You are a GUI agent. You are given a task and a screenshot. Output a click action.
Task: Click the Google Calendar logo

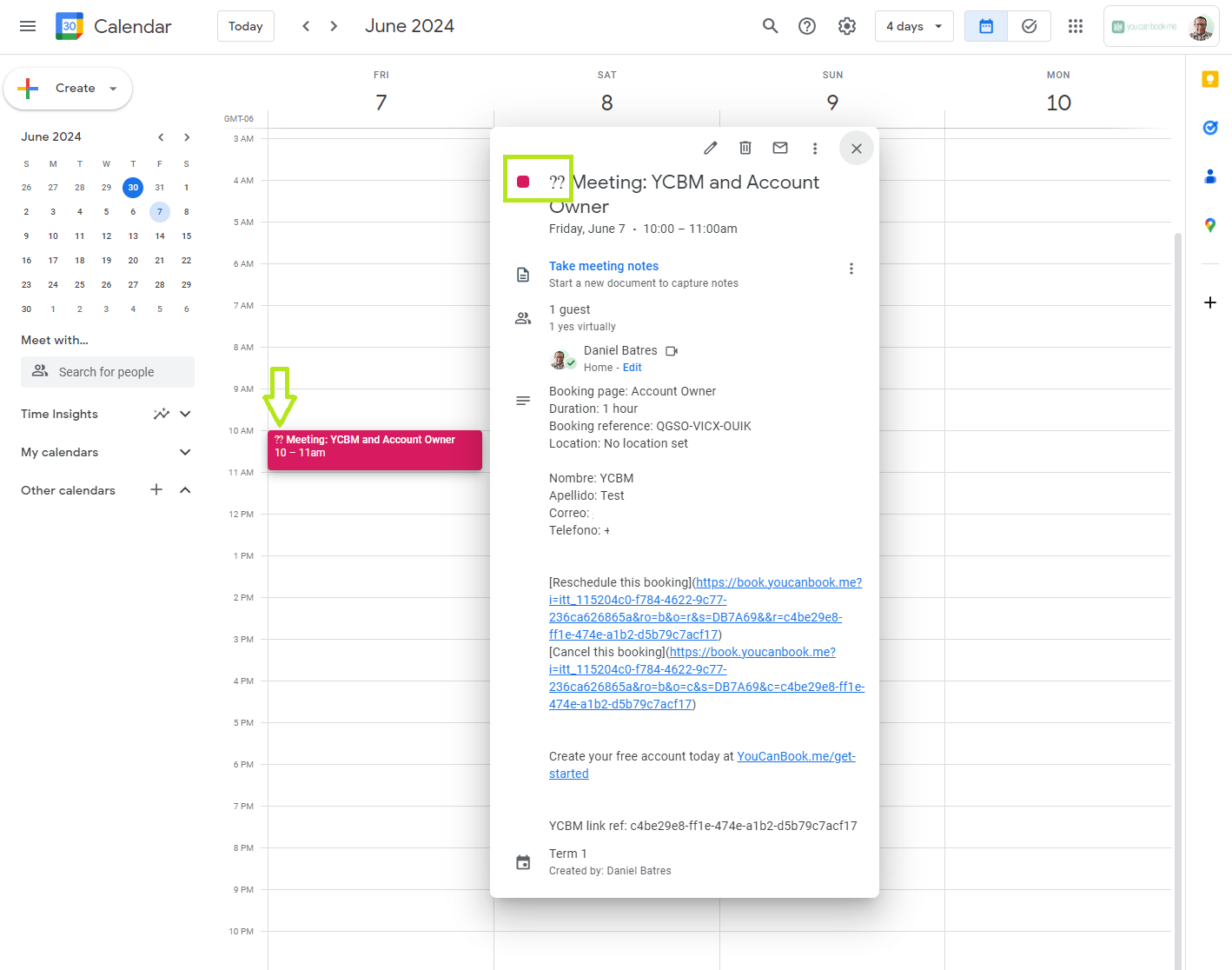70,26
